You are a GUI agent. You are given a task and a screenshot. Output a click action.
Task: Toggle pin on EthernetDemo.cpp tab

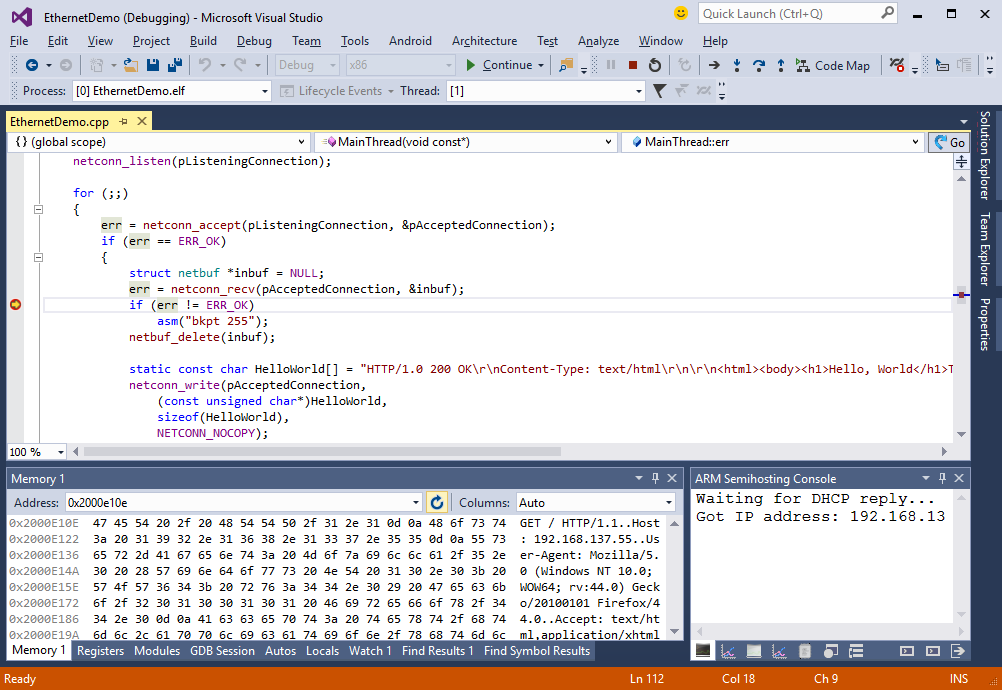123,121
